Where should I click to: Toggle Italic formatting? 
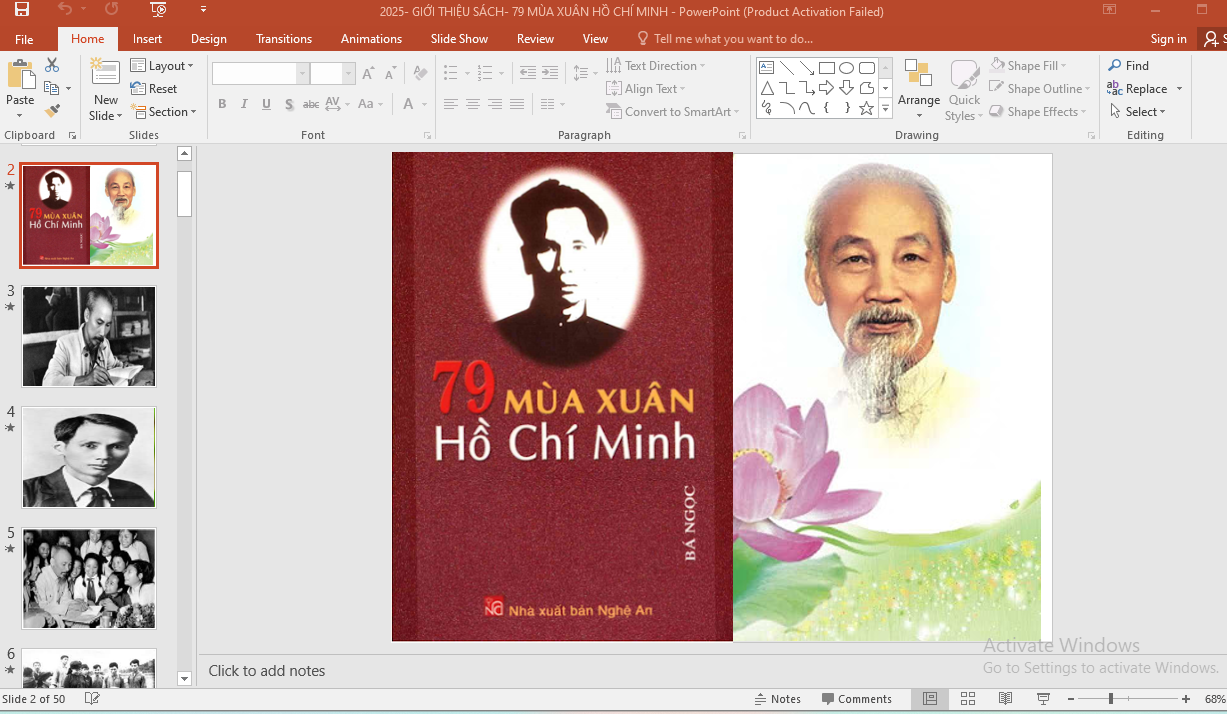click(244, 104)
